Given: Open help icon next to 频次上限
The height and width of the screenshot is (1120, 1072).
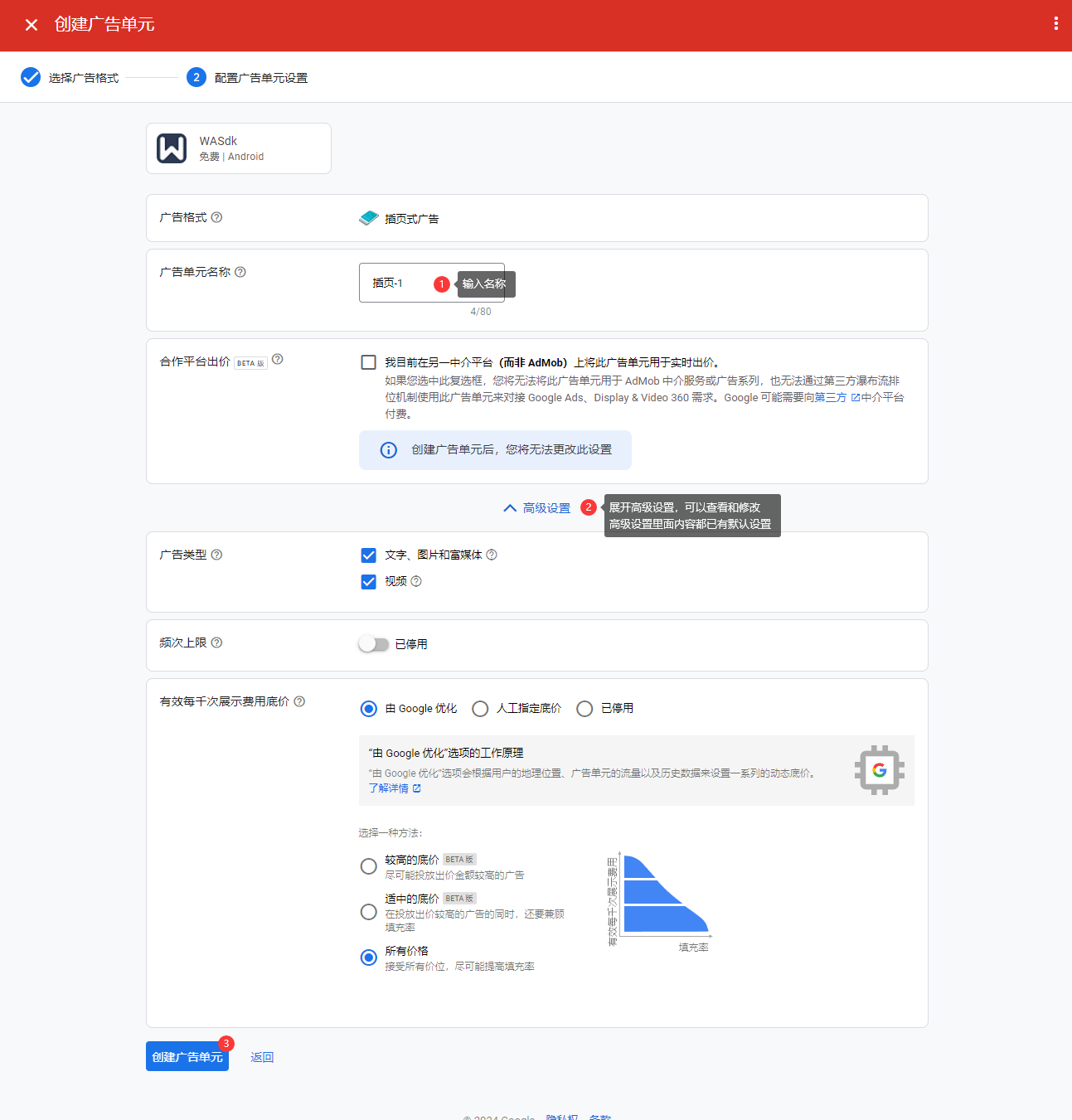Looking at the screenshot, I should tap(216, 642).
